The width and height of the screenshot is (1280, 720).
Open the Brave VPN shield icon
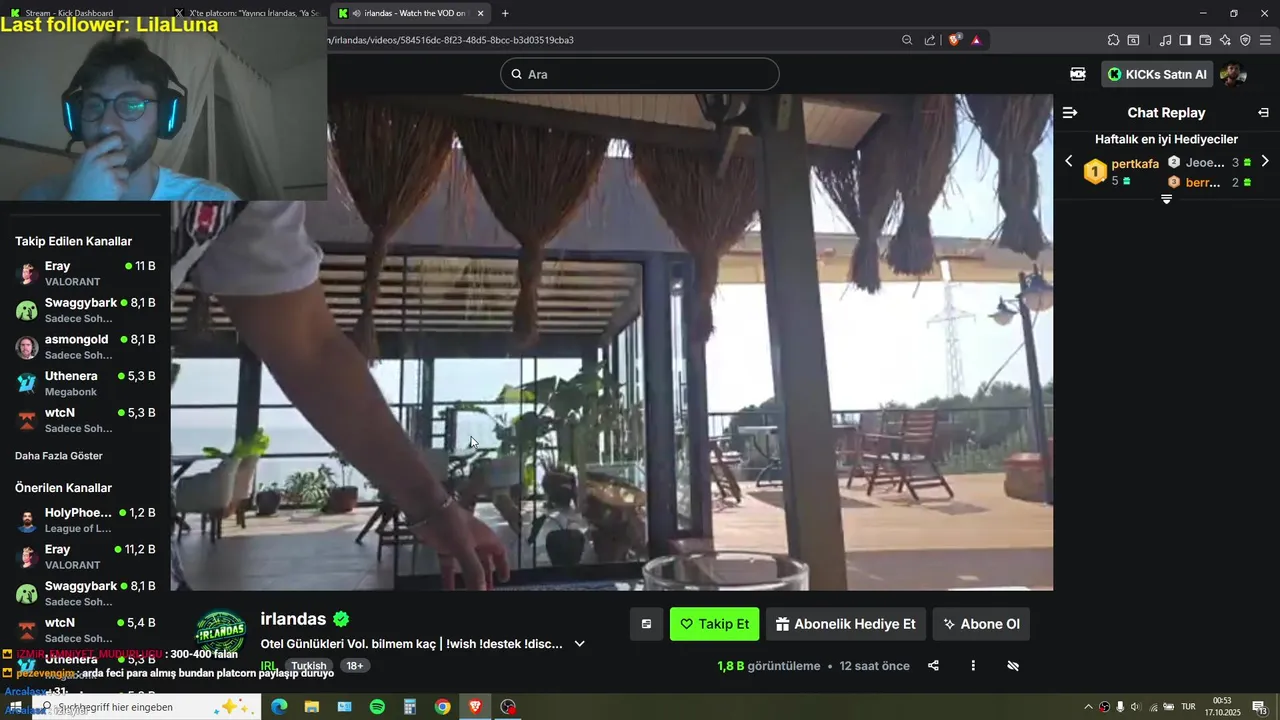[x=1245, y=40]
